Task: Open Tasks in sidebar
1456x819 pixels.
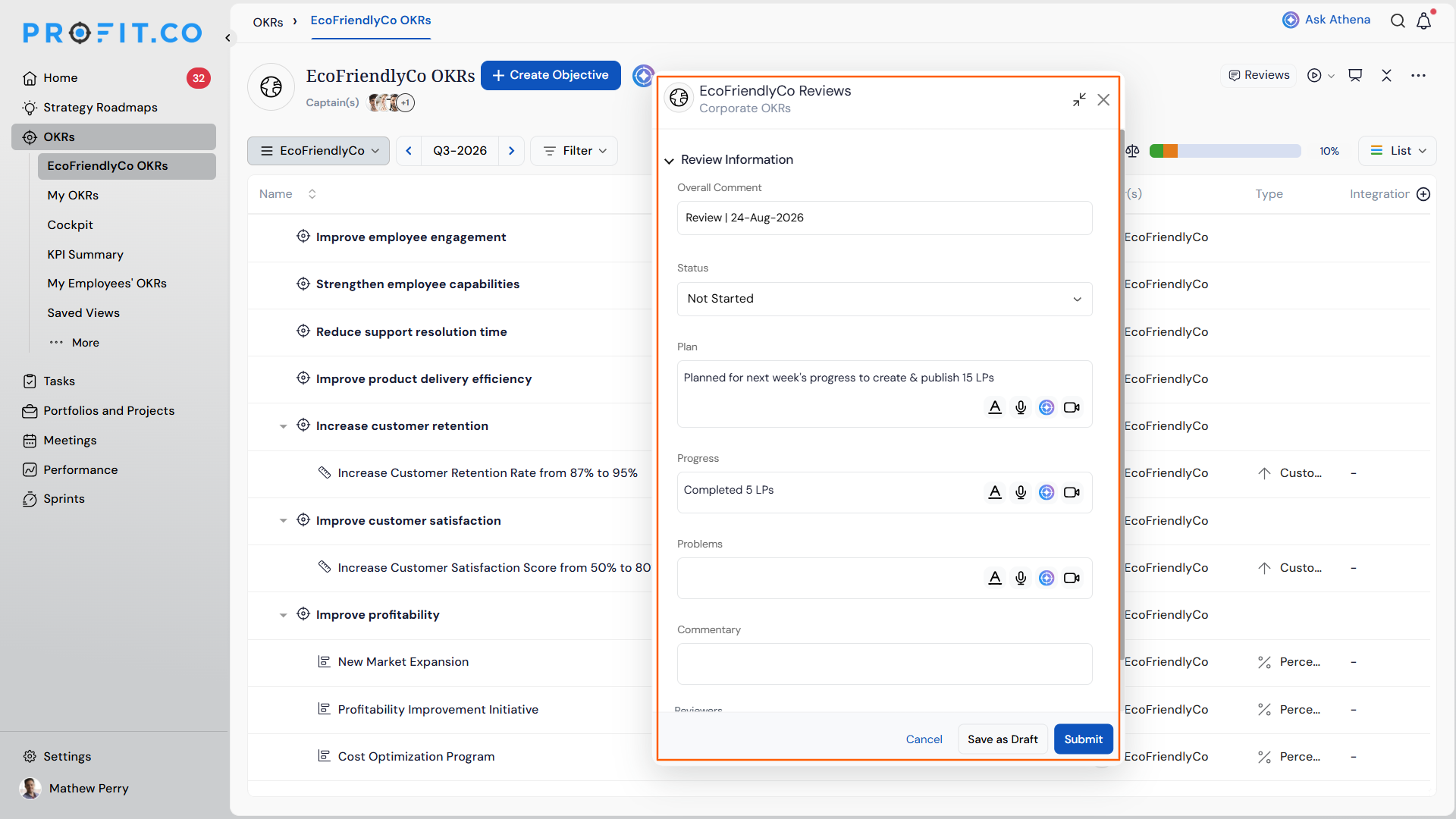Action: click(x=59, y=381)
